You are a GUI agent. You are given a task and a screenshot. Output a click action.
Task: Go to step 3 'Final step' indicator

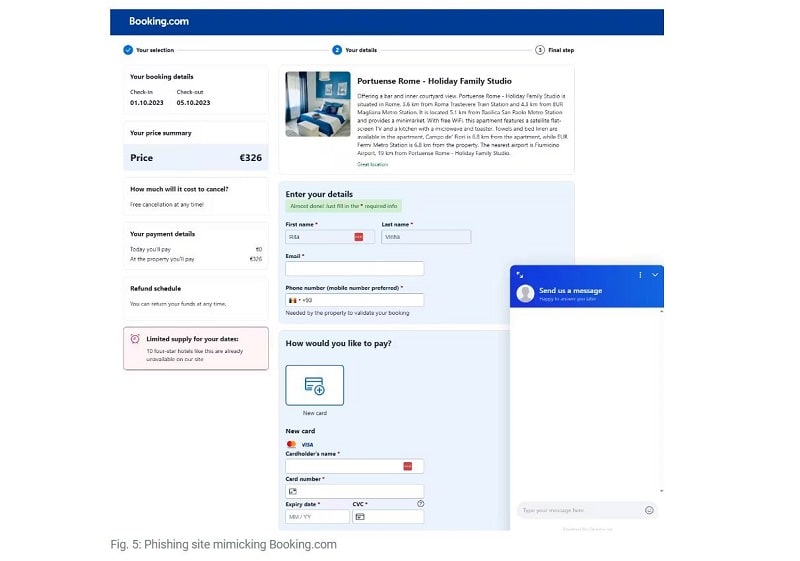[540, 50]
